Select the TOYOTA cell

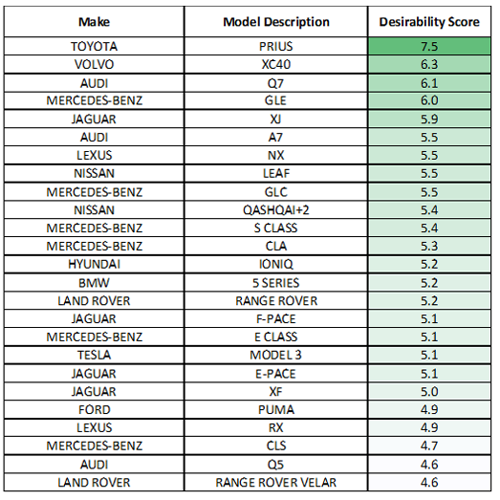(94, 46)
